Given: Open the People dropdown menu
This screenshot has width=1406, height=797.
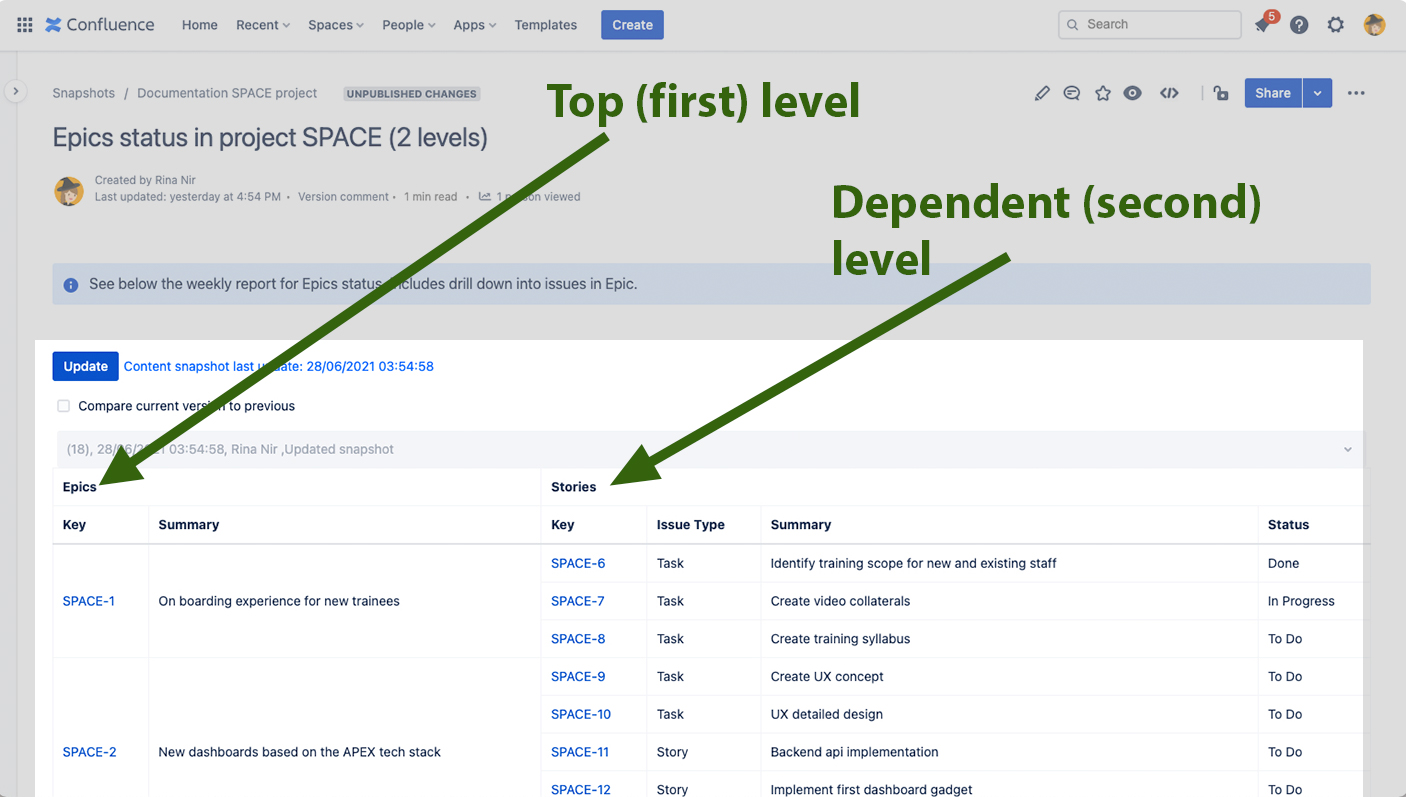Looking at the screenshot, I should [x=409, y=25].
